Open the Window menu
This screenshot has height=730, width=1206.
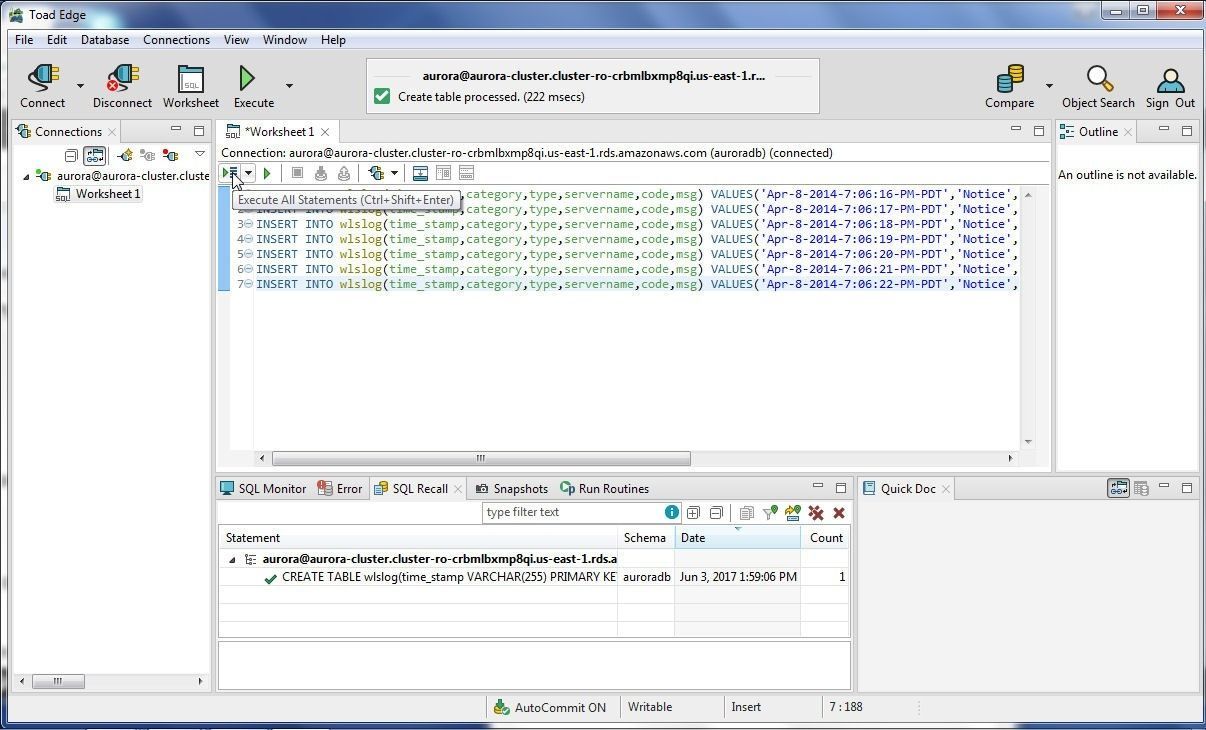click(x=285, y=40)
